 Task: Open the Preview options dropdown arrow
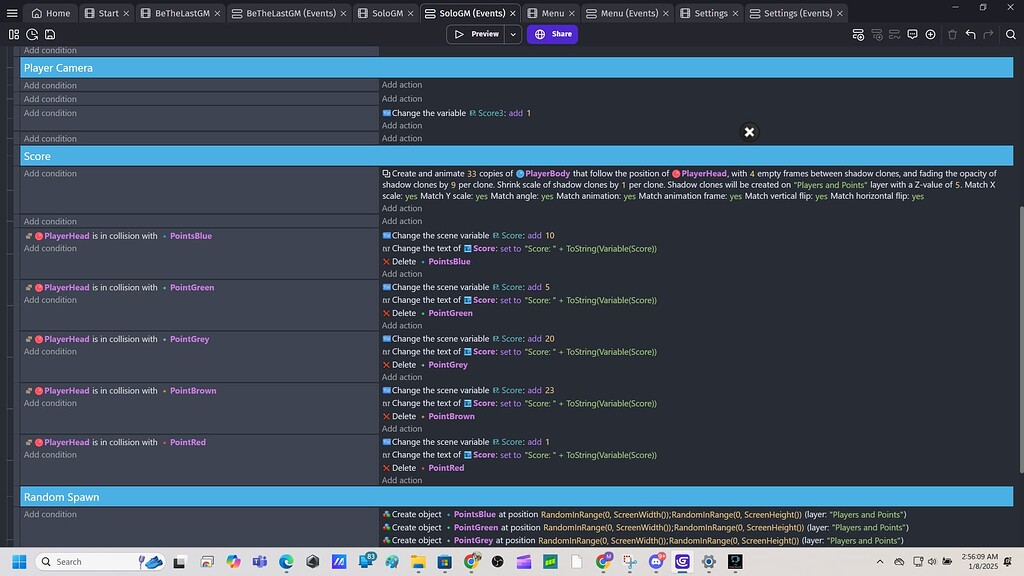coord(513,33)
